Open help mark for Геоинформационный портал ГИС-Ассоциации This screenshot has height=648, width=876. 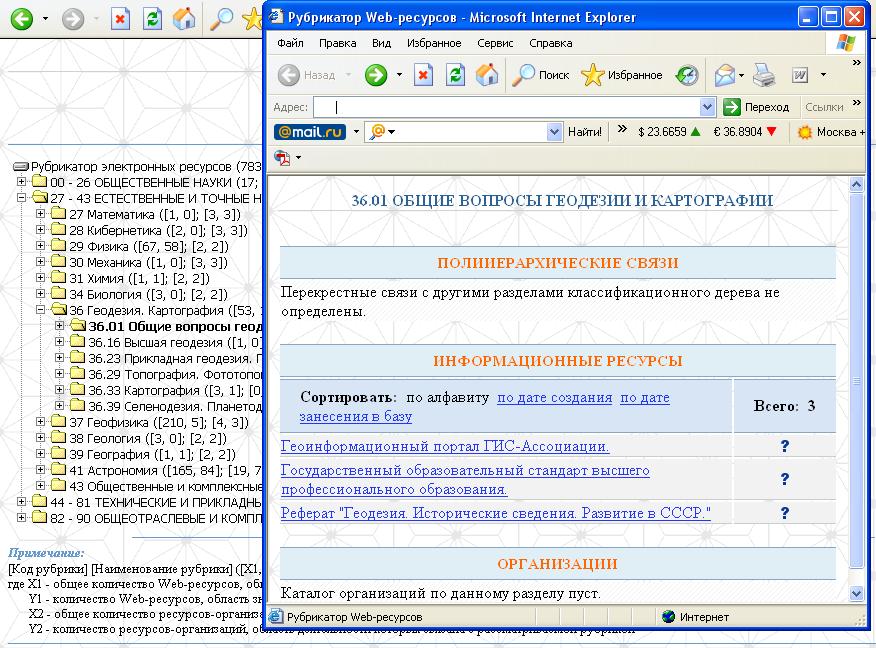[784, 446]
